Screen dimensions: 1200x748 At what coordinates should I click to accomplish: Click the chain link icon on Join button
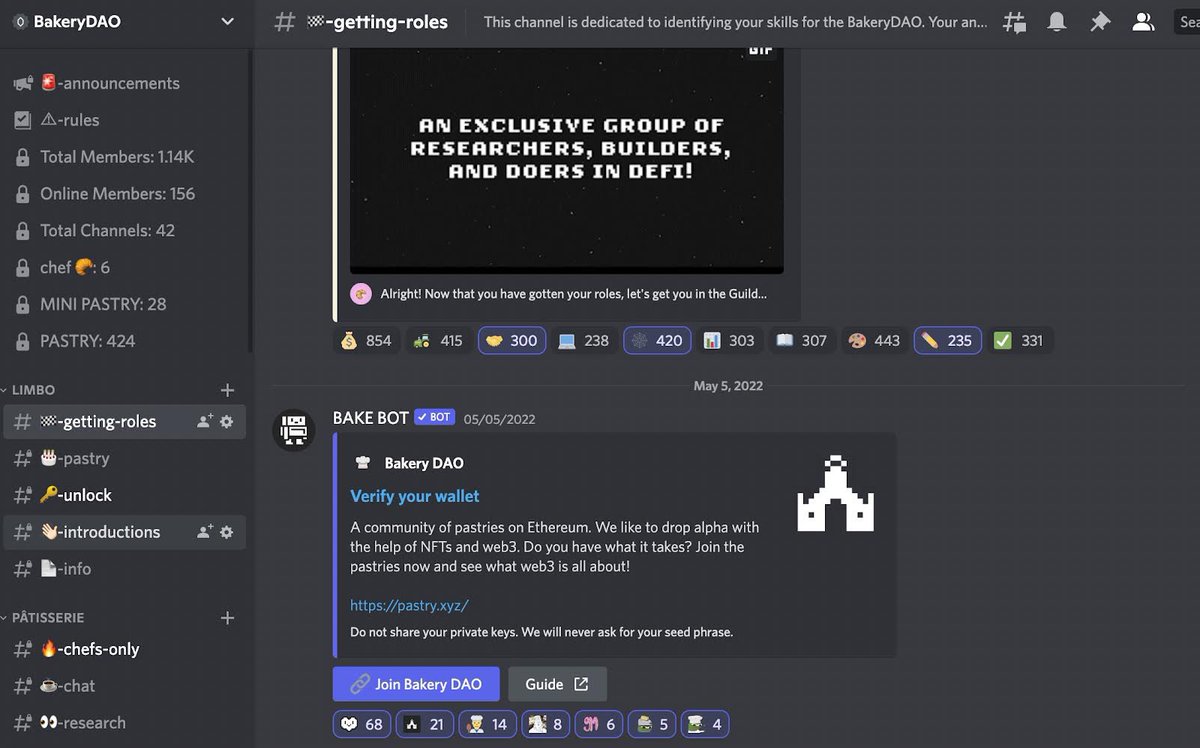tap(359, 684)
